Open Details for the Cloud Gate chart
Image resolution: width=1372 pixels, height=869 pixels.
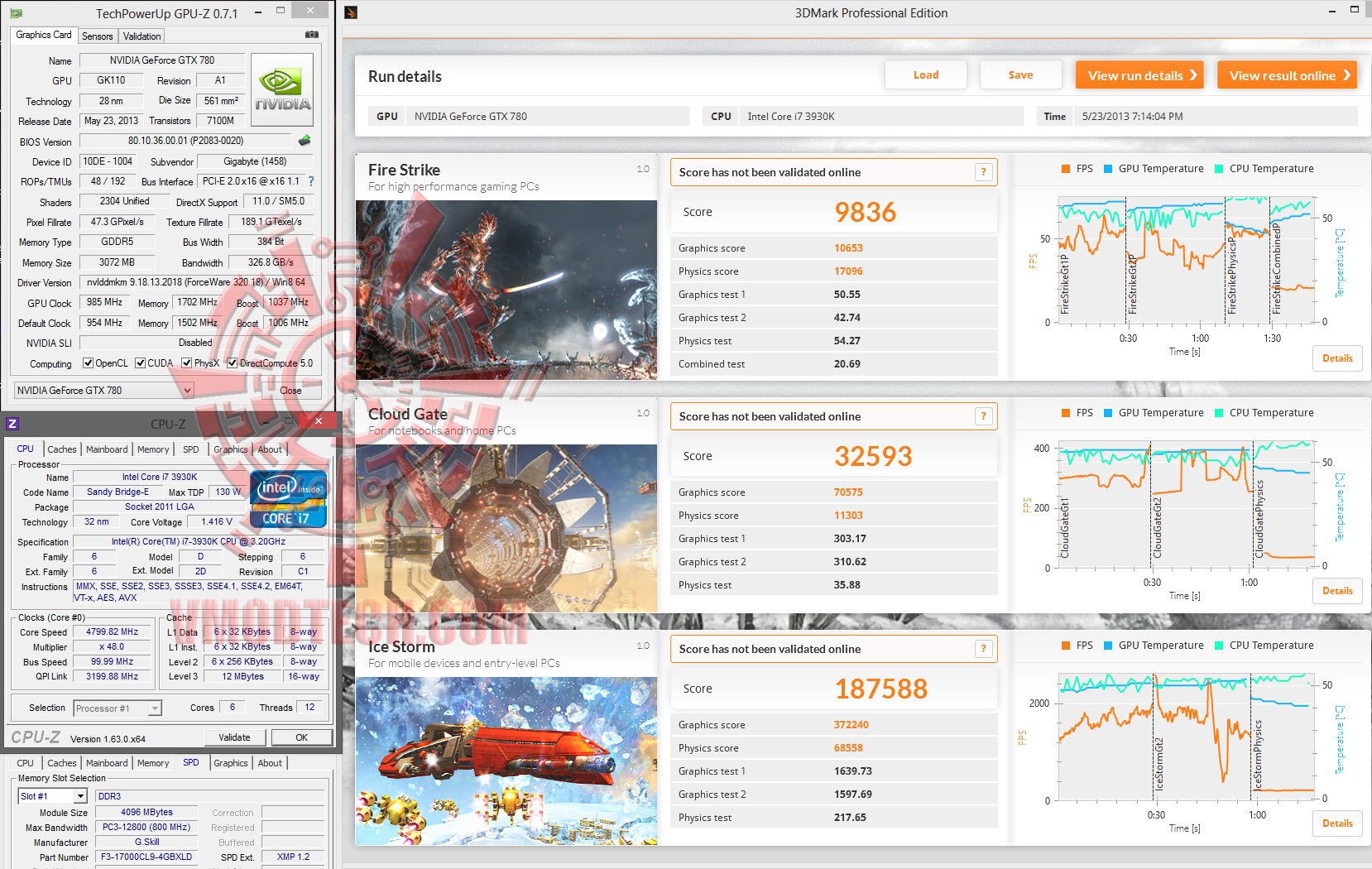coord(1337,591)
